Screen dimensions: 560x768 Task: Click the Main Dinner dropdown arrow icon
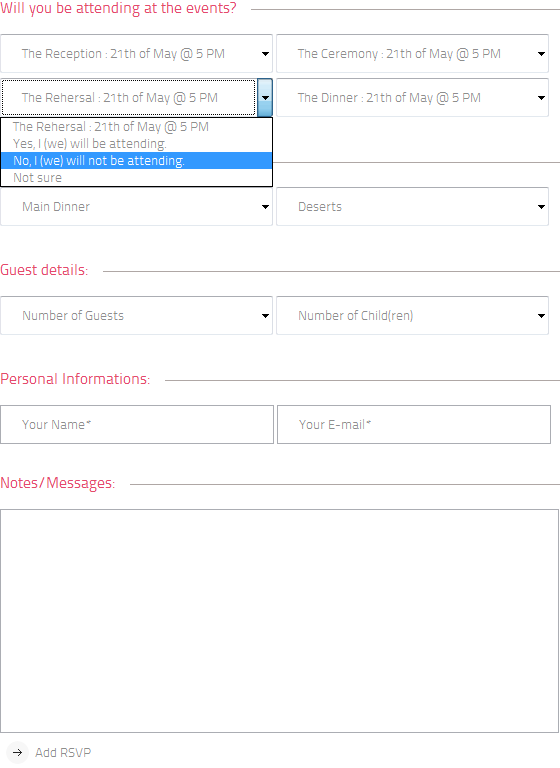(x=265, y=207)
